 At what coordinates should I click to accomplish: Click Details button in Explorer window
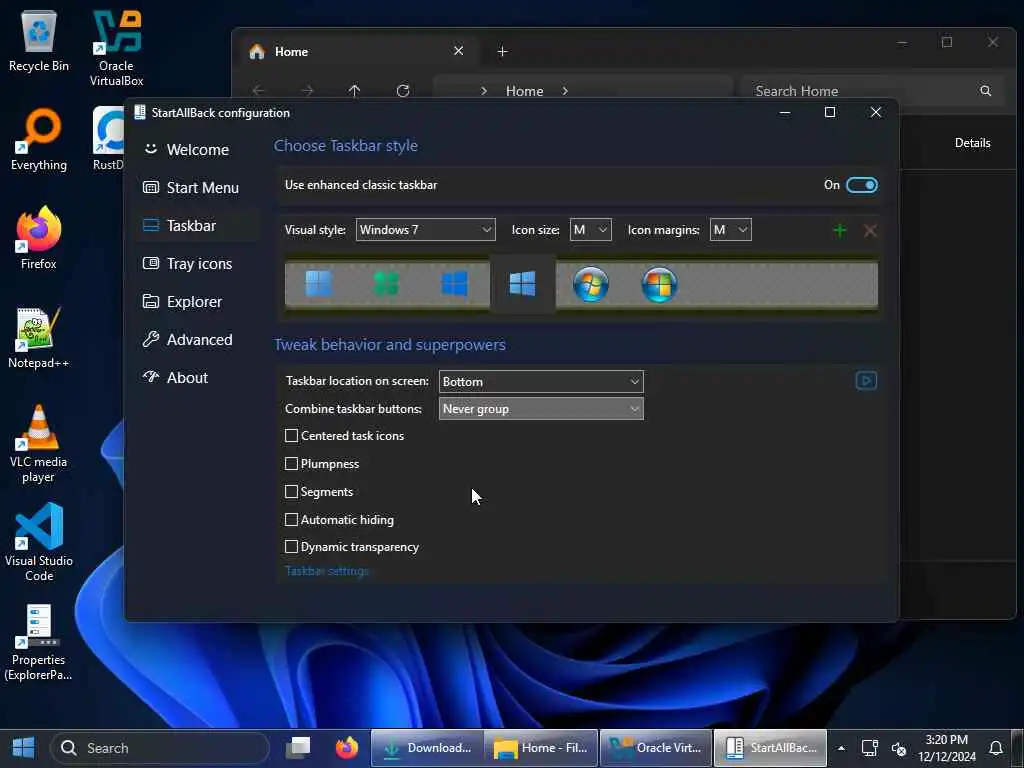pos(972,143)
